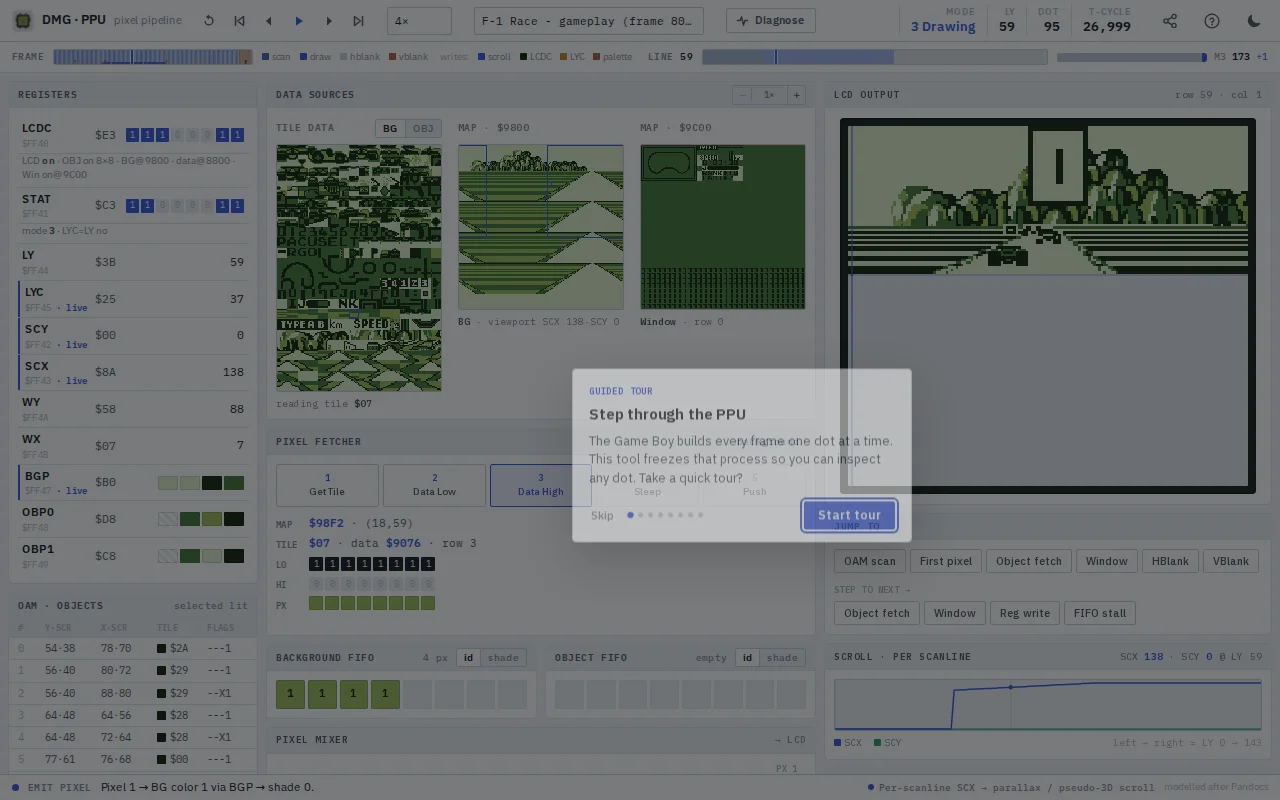Select the black BGP palette swatch
Image resolution: width=1280 pixels, height=800 pixels.
point(212,483)
